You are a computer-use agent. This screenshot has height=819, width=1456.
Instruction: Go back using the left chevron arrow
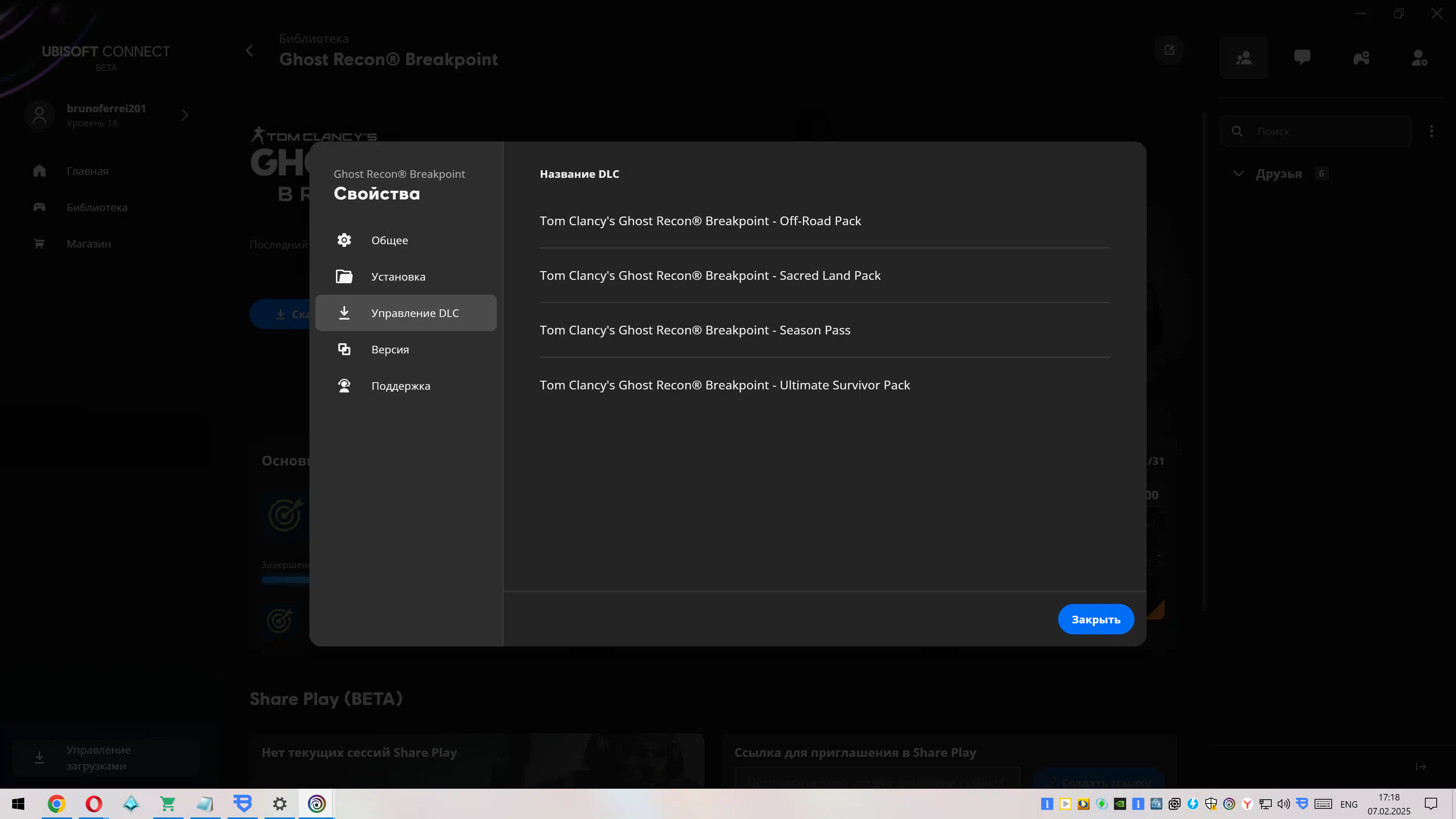click(249, 50)
